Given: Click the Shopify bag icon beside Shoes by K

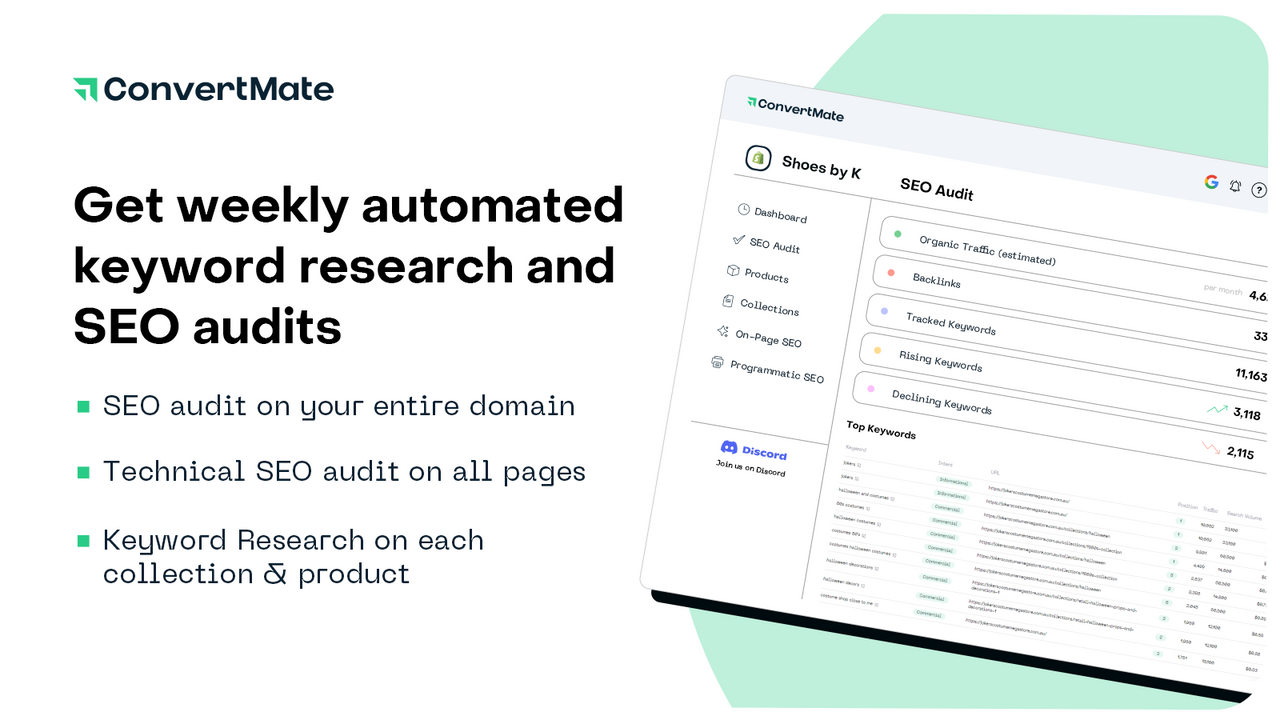Looking at the screenshot, I should (x=758, y=158).
